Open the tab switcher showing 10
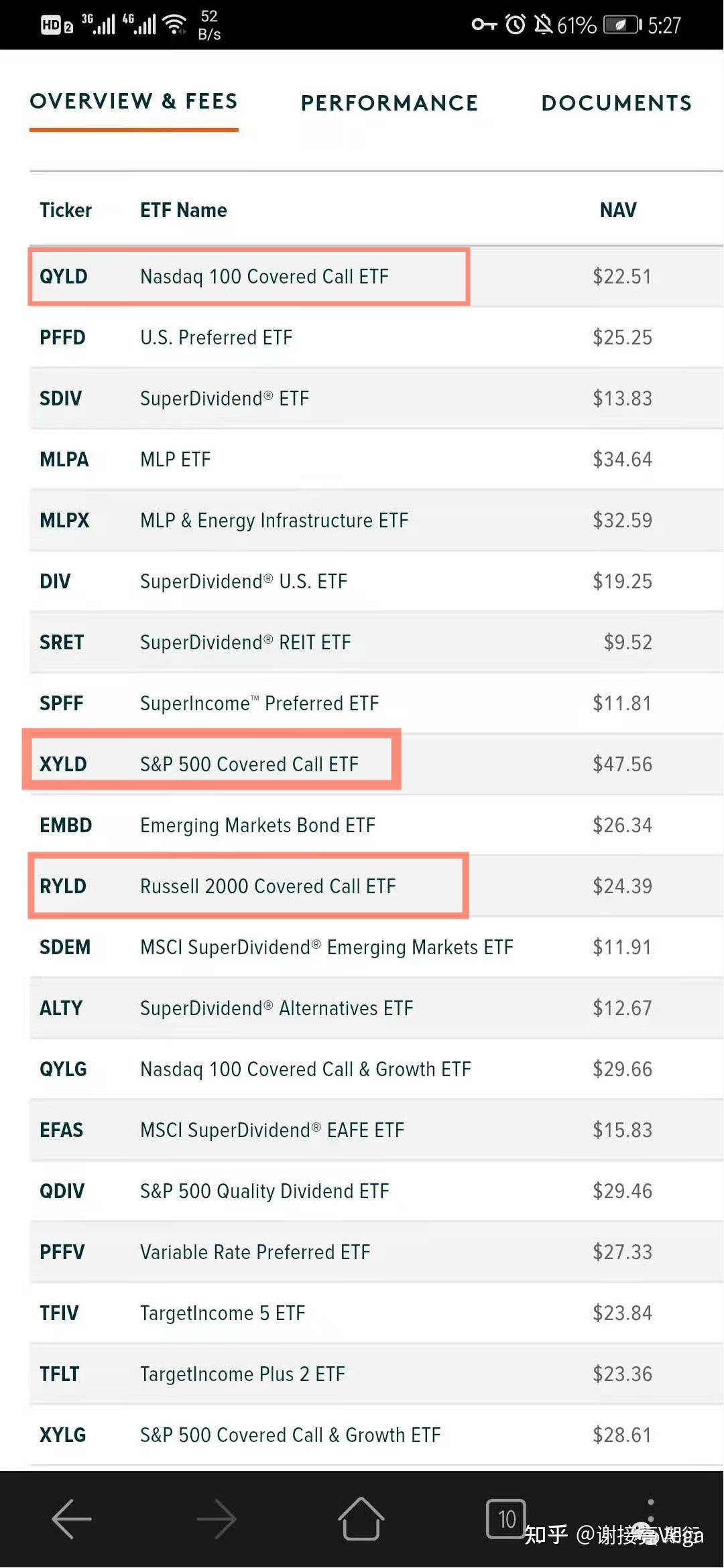 pyautogui.click(x=505, y=1518)
